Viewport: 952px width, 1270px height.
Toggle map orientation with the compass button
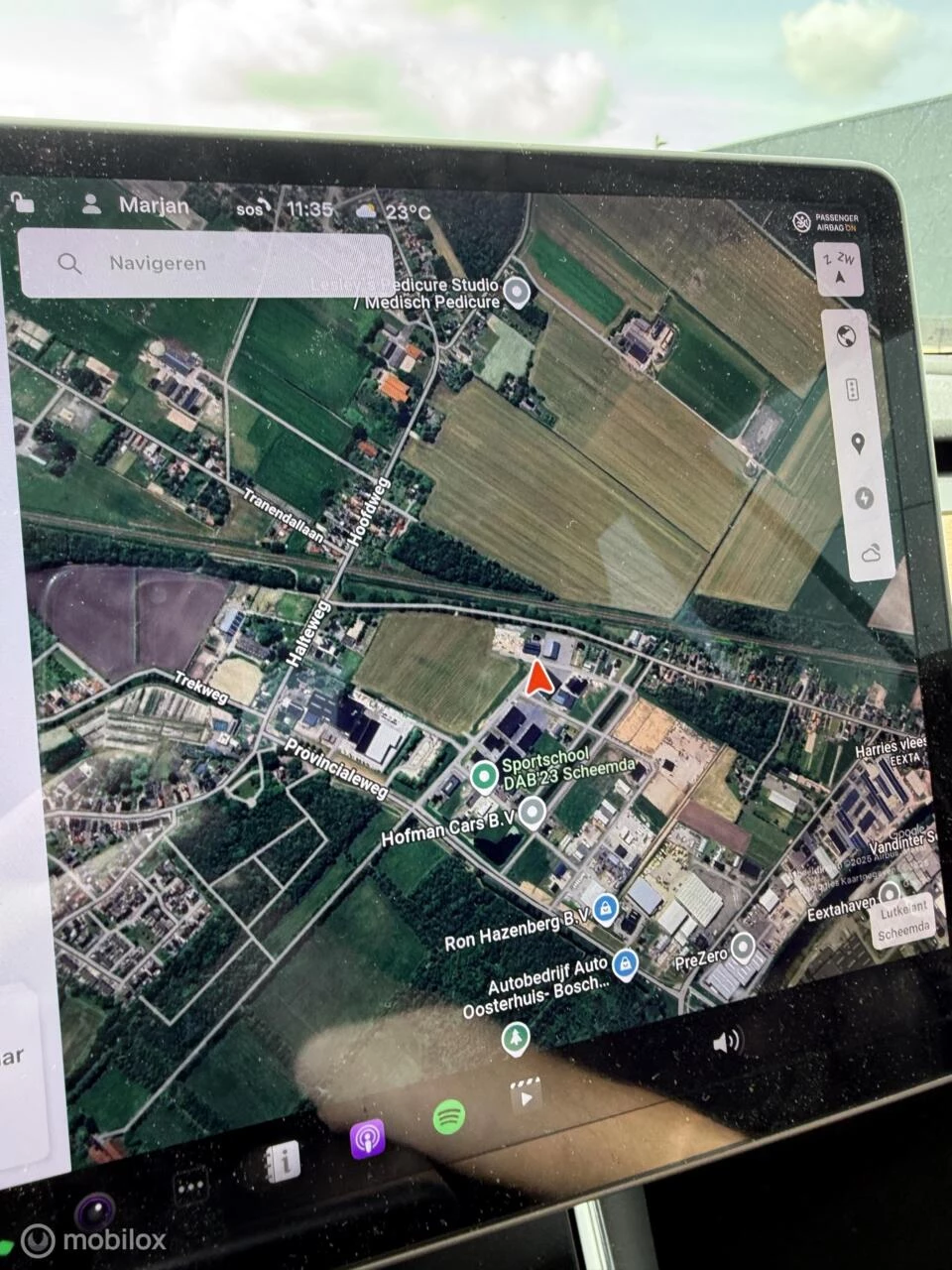(839, 268)
